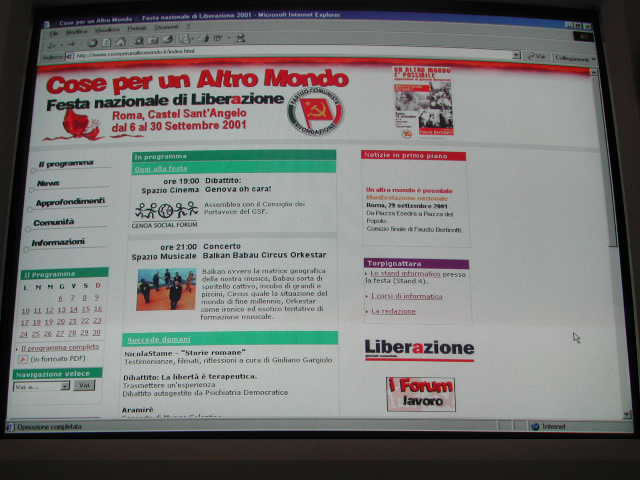The width and height of the screenshot is (640, 480).
Task: Click 'Genova oh cara!' debate title
Action: (238, 189)
